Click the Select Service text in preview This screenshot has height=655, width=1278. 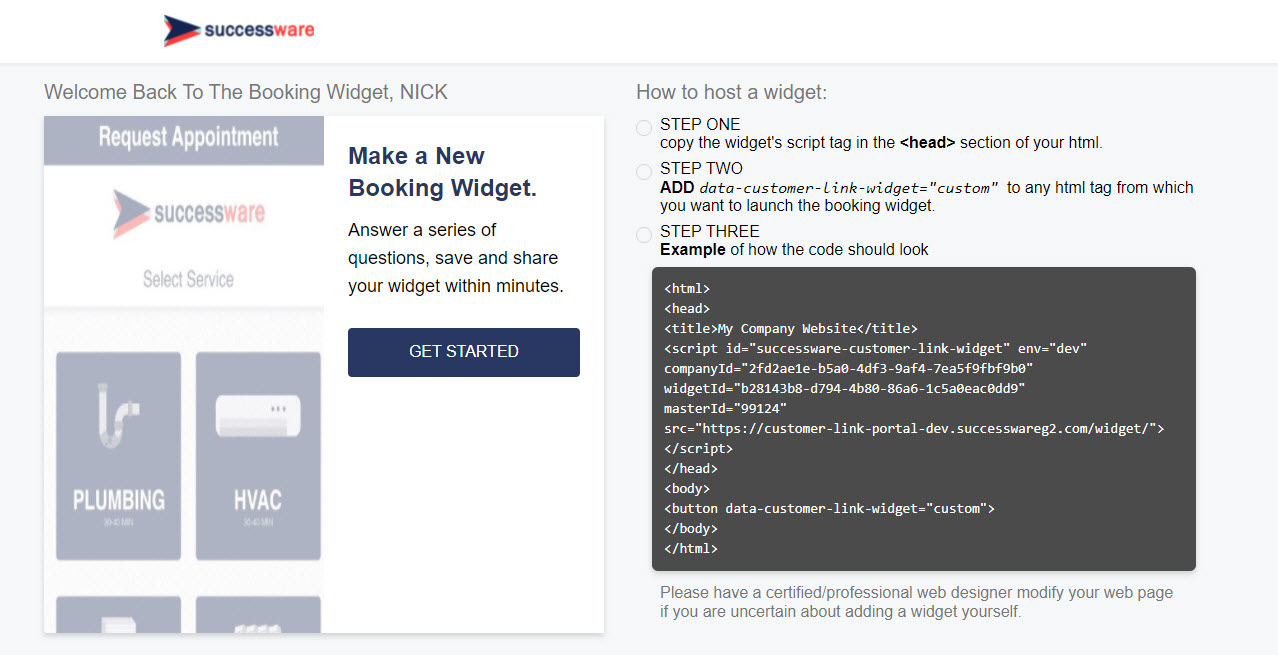point(188,279)
